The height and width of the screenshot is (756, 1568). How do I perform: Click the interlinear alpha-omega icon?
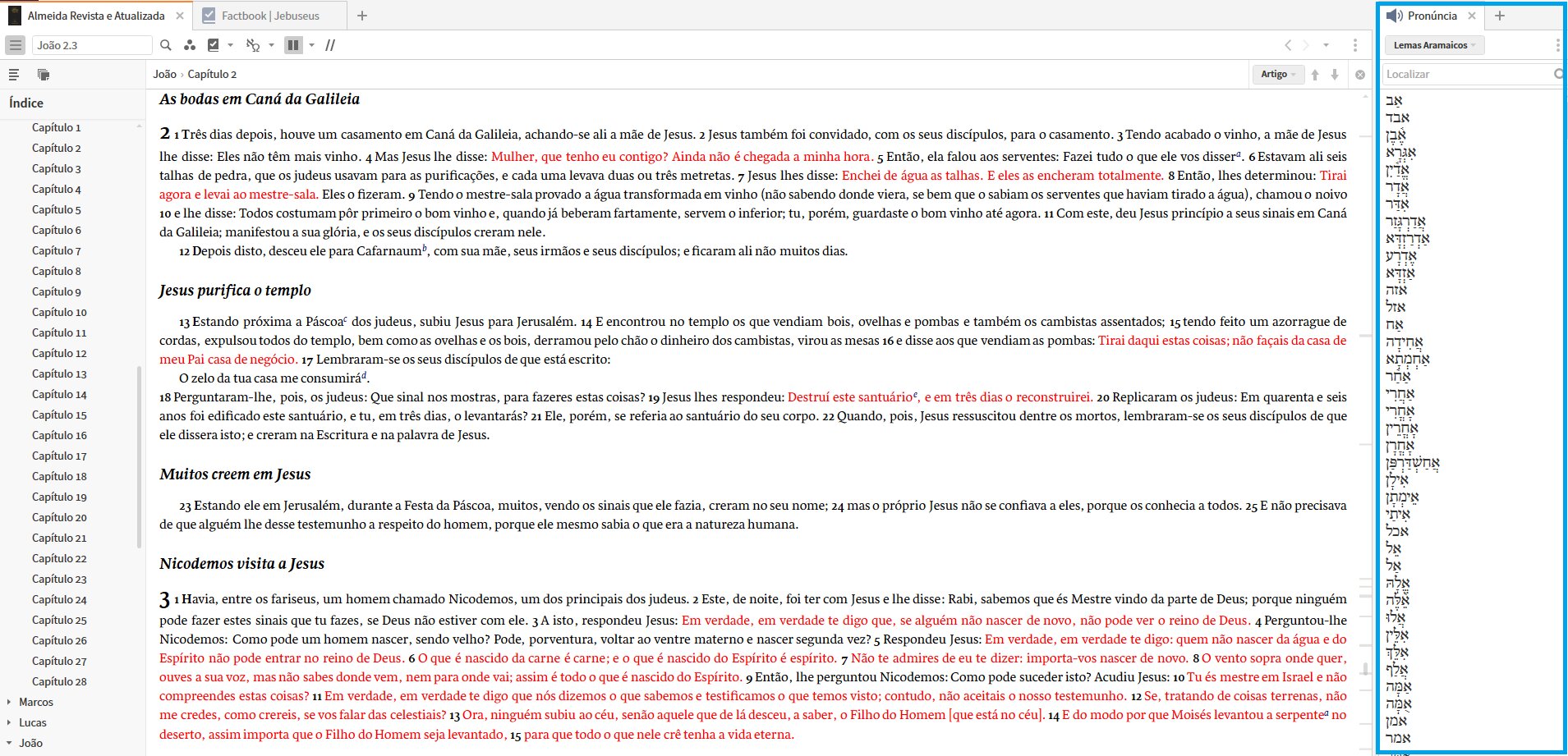click(253, 45)
